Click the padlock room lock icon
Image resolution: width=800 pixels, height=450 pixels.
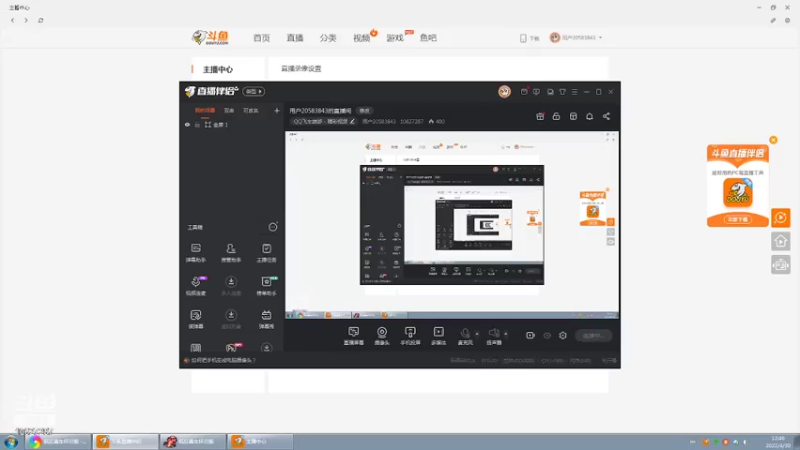click(556, 116)
